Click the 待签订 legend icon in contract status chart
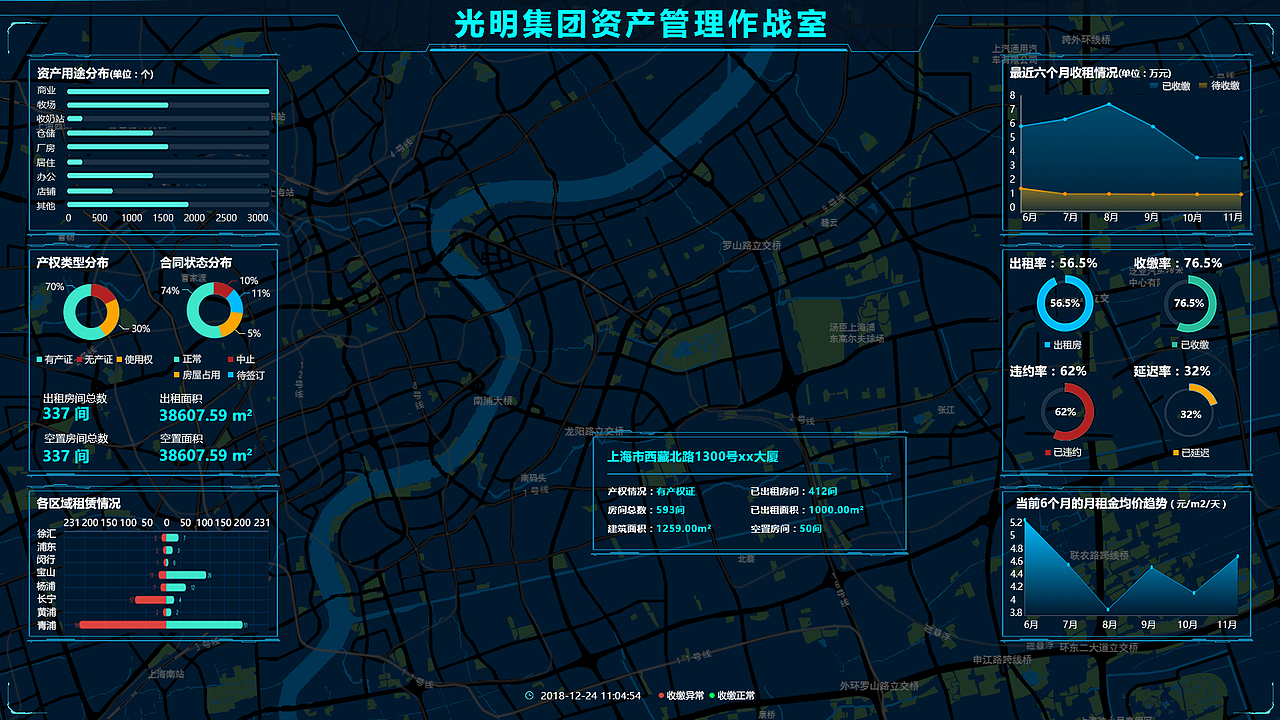Image resolution: width=1280 pixels, height=720 pixels. pyautogui.click(x=230, y=375)
